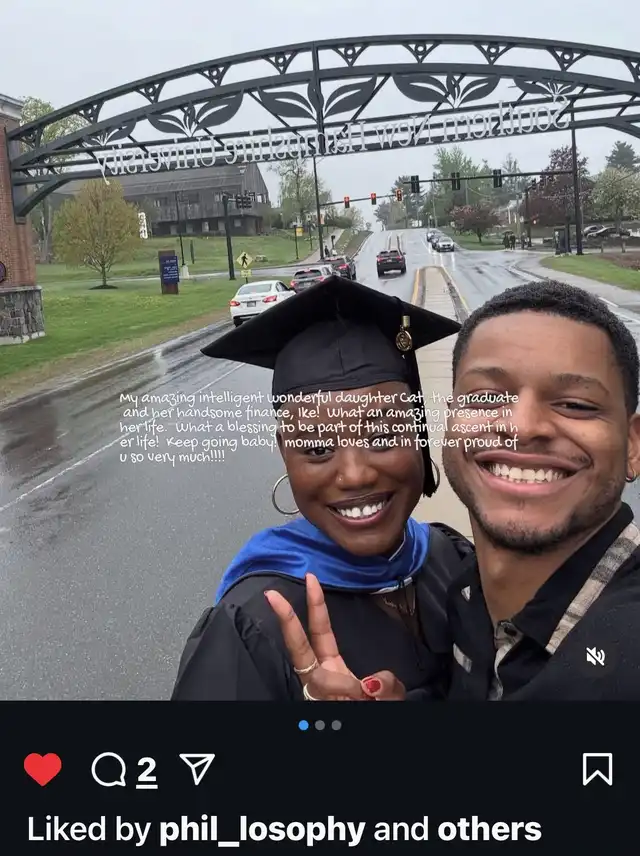This screenshot has height=856, width=640.
Task: Share the post using the paper plane icon
Action: click(197, 768)
